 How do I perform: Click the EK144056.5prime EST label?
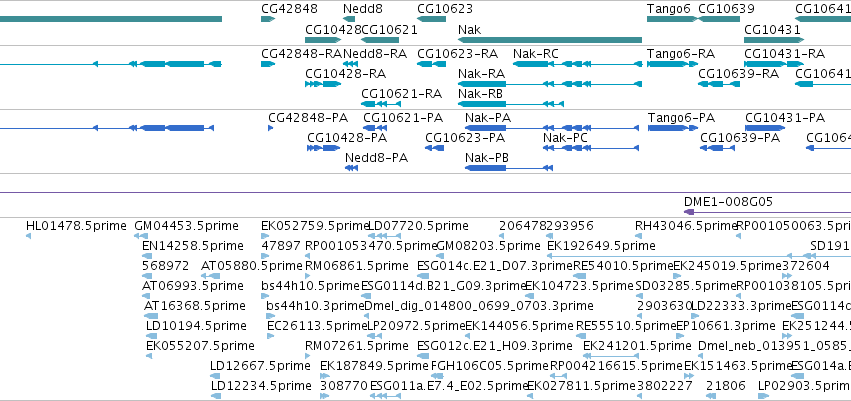pyautogui.click(x=519, y=326)
